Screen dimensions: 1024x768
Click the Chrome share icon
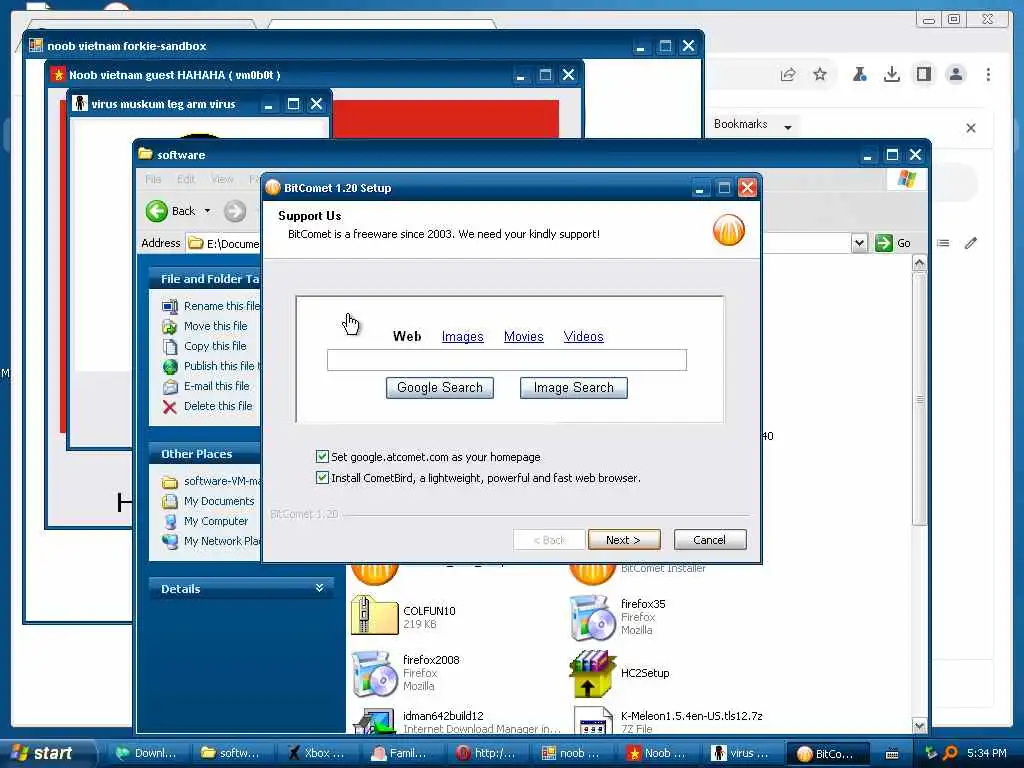[x=788, y=74]
